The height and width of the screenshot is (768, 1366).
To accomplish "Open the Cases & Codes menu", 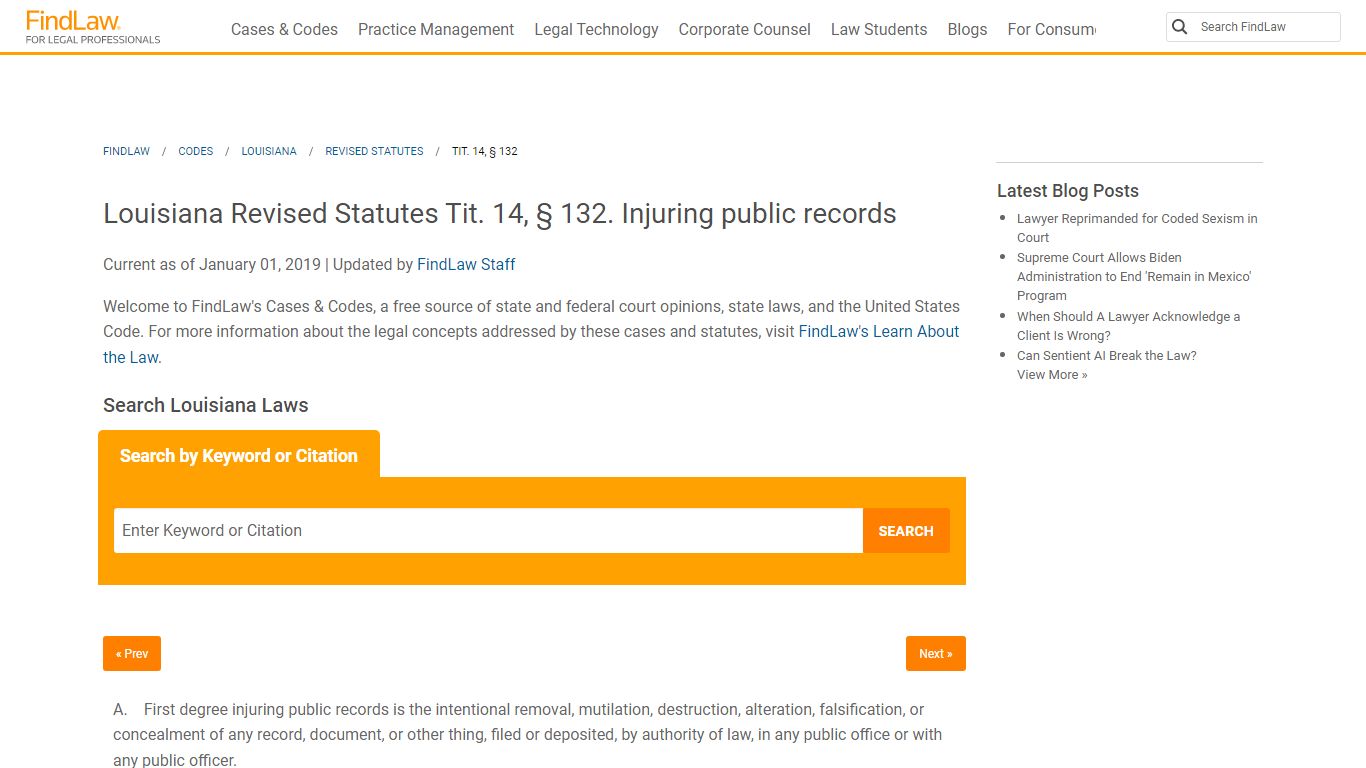I will (284, 29).
